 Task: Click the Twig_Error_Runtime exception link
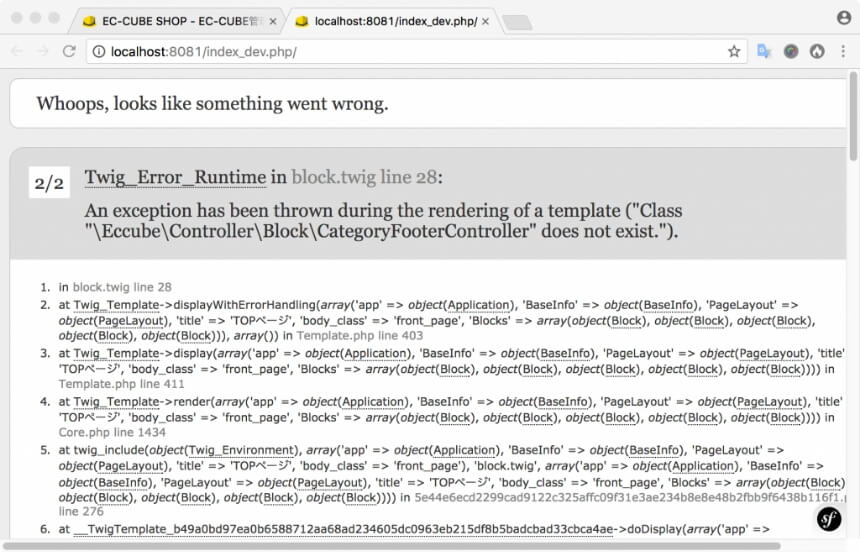[x=176, y=177]
